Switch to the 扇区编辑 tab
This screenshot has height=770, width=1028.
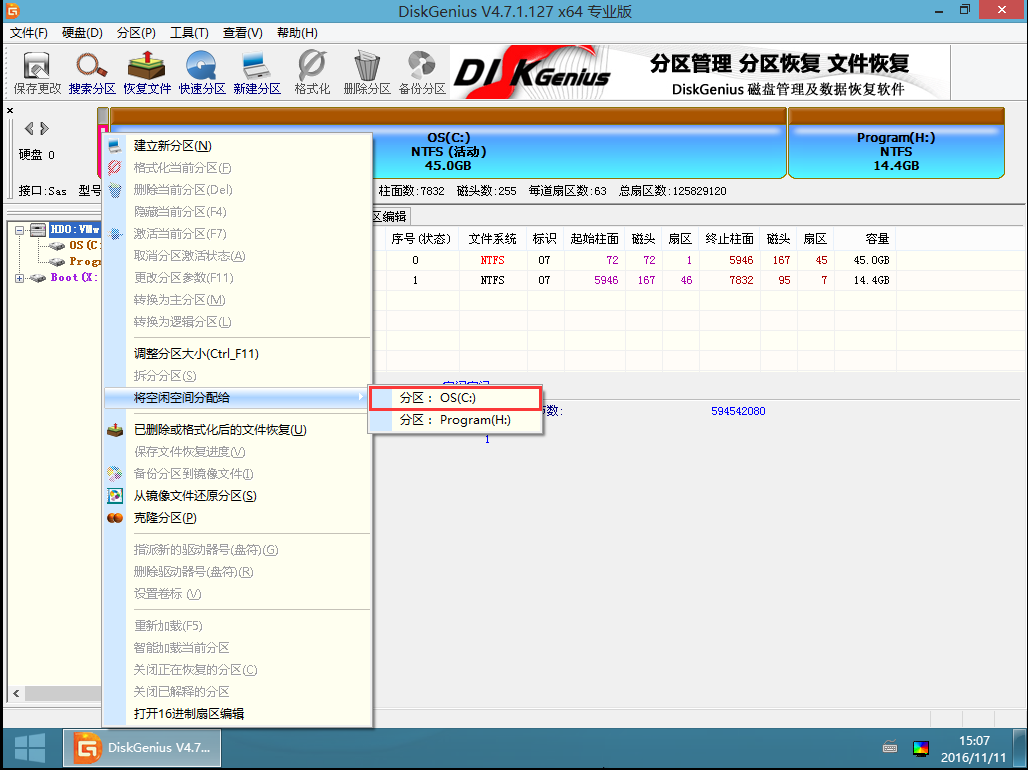[x=391, y=217]
